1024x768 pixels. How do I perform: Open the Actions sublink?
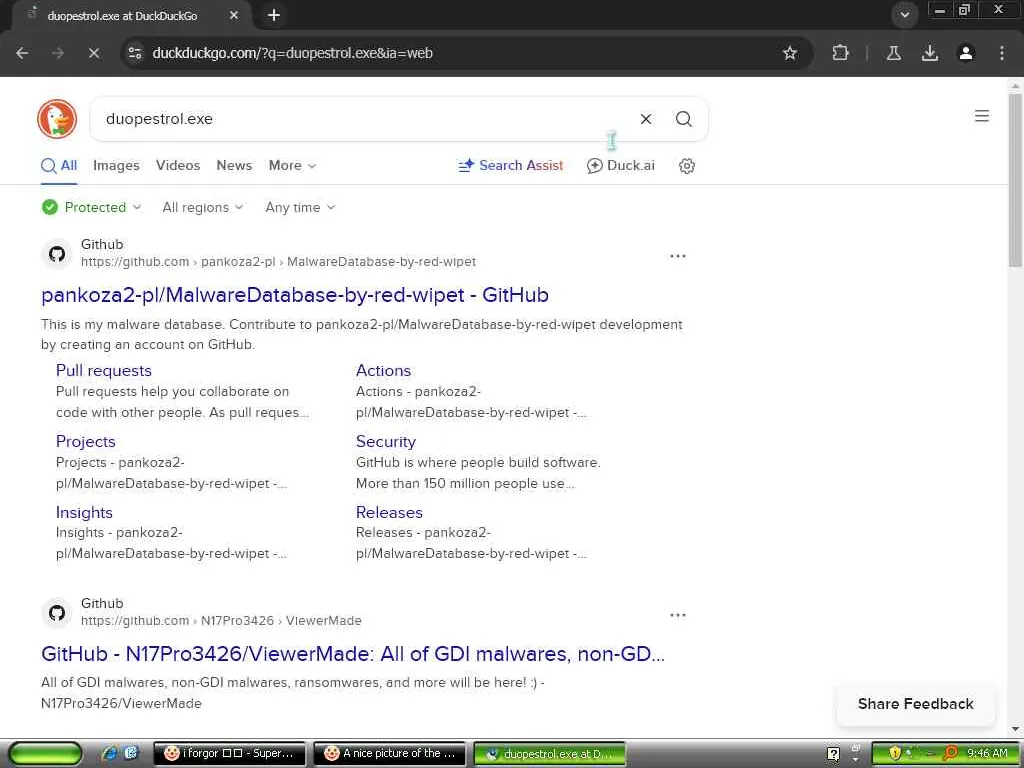tap(383, 370)
